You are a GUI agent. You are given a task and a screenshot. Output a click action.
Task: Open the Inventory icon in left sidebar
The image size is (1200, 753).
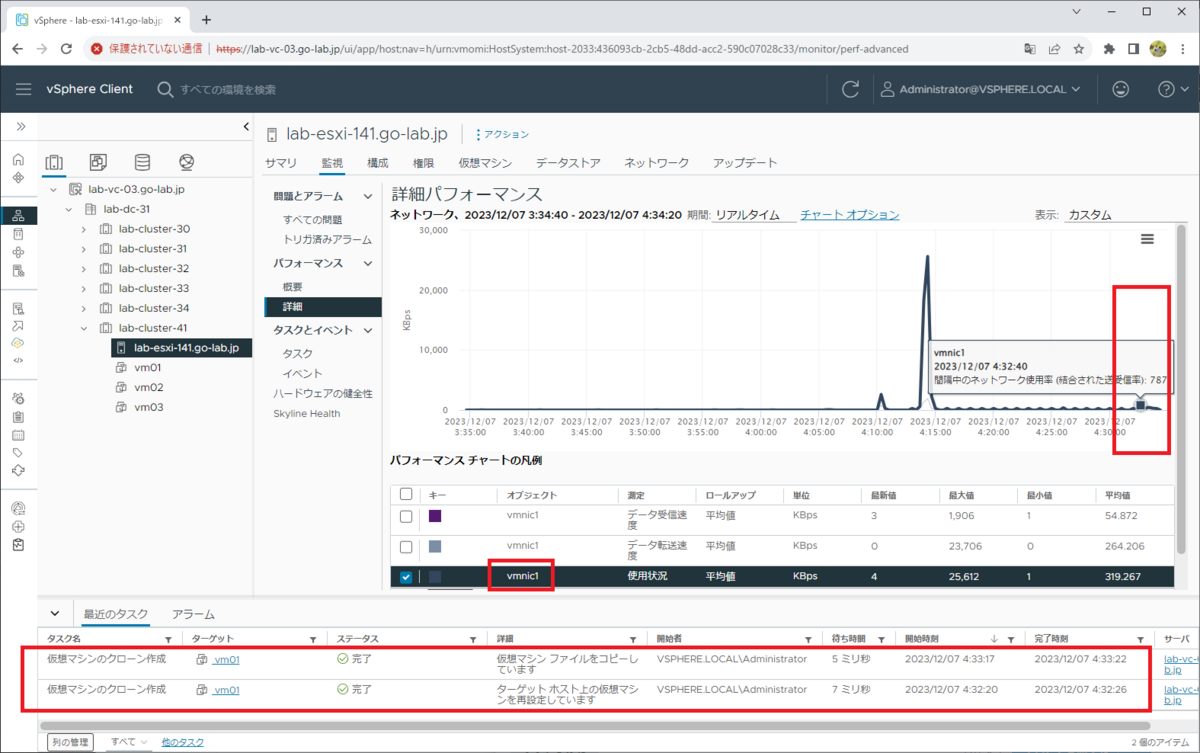click(x=18, y=215)
